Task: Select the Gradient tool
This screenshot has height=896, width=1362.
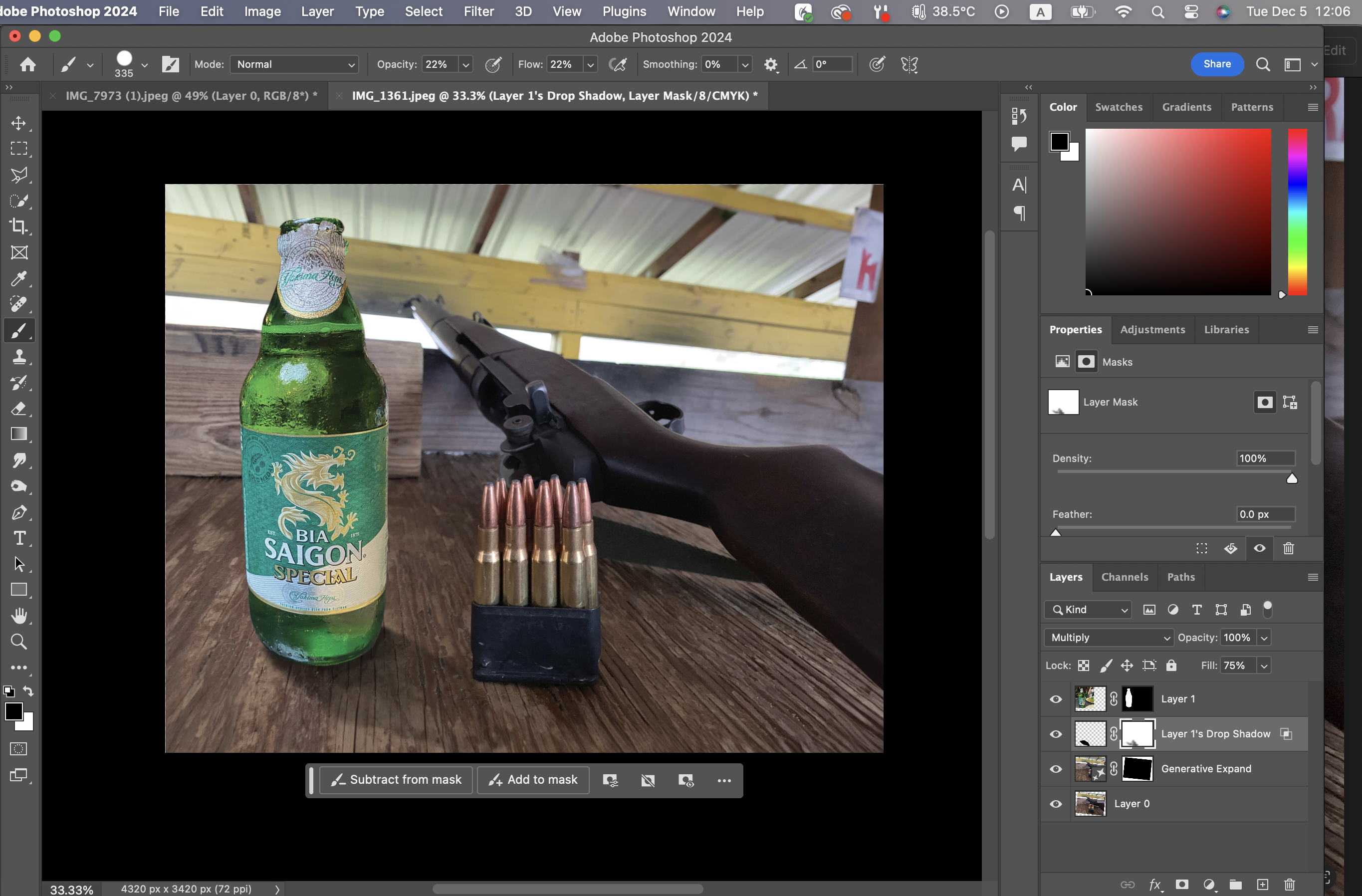Action: point(19,434)
